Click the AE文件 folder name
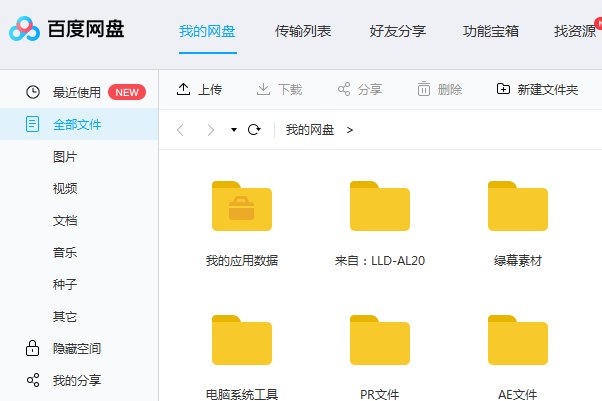Screen dimensions: 602x401 point(518,394)
